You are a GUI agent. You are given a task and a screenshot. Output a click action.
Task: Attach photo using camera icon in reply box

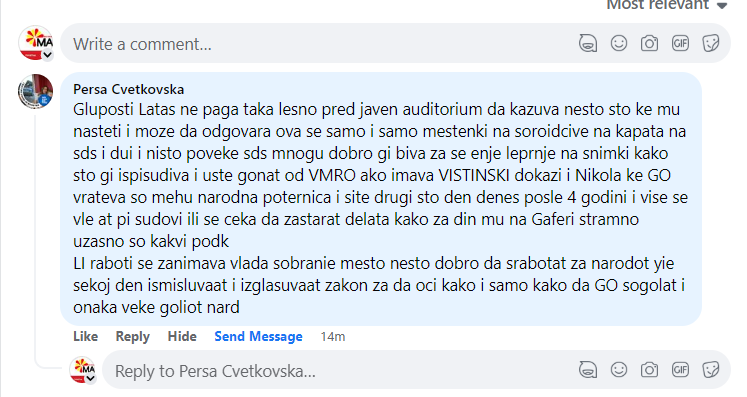click(649, 370)
